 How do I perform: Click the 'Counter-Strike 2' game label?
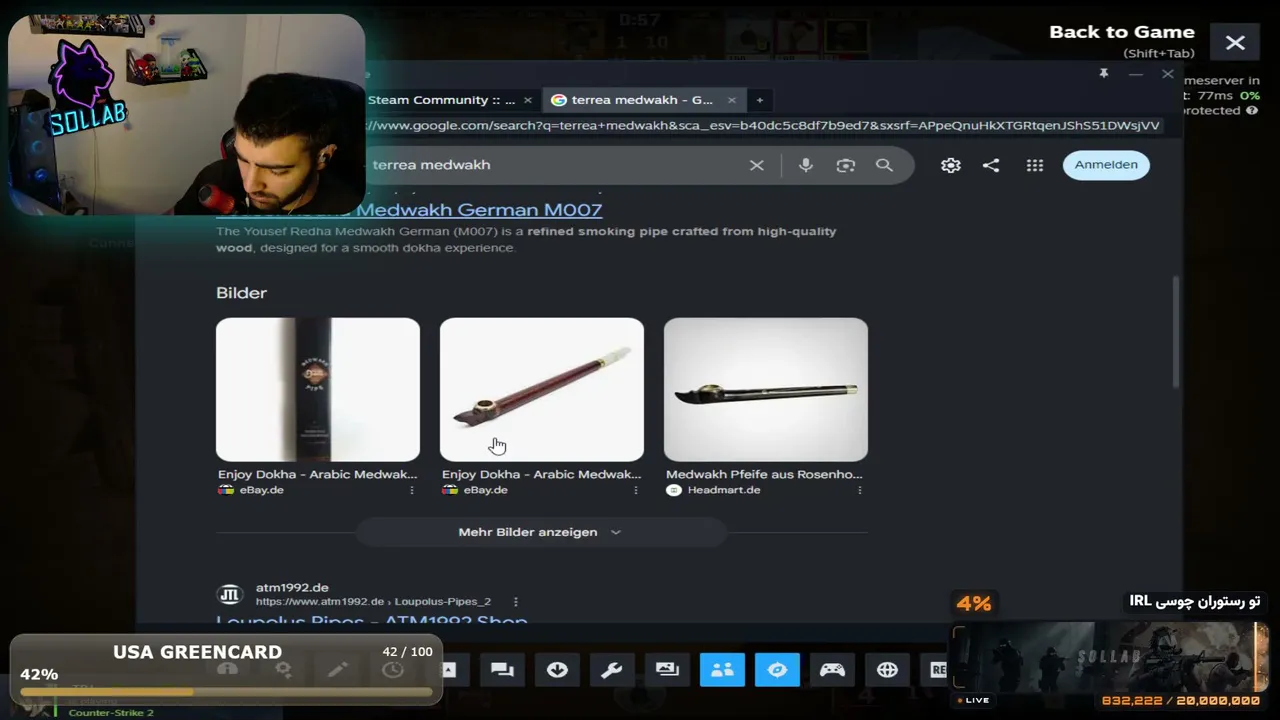111,712
